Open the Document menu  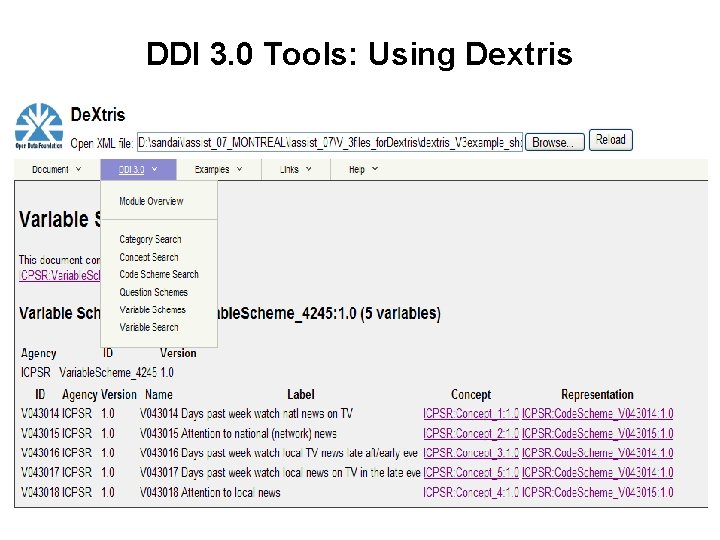pos(56,169)
